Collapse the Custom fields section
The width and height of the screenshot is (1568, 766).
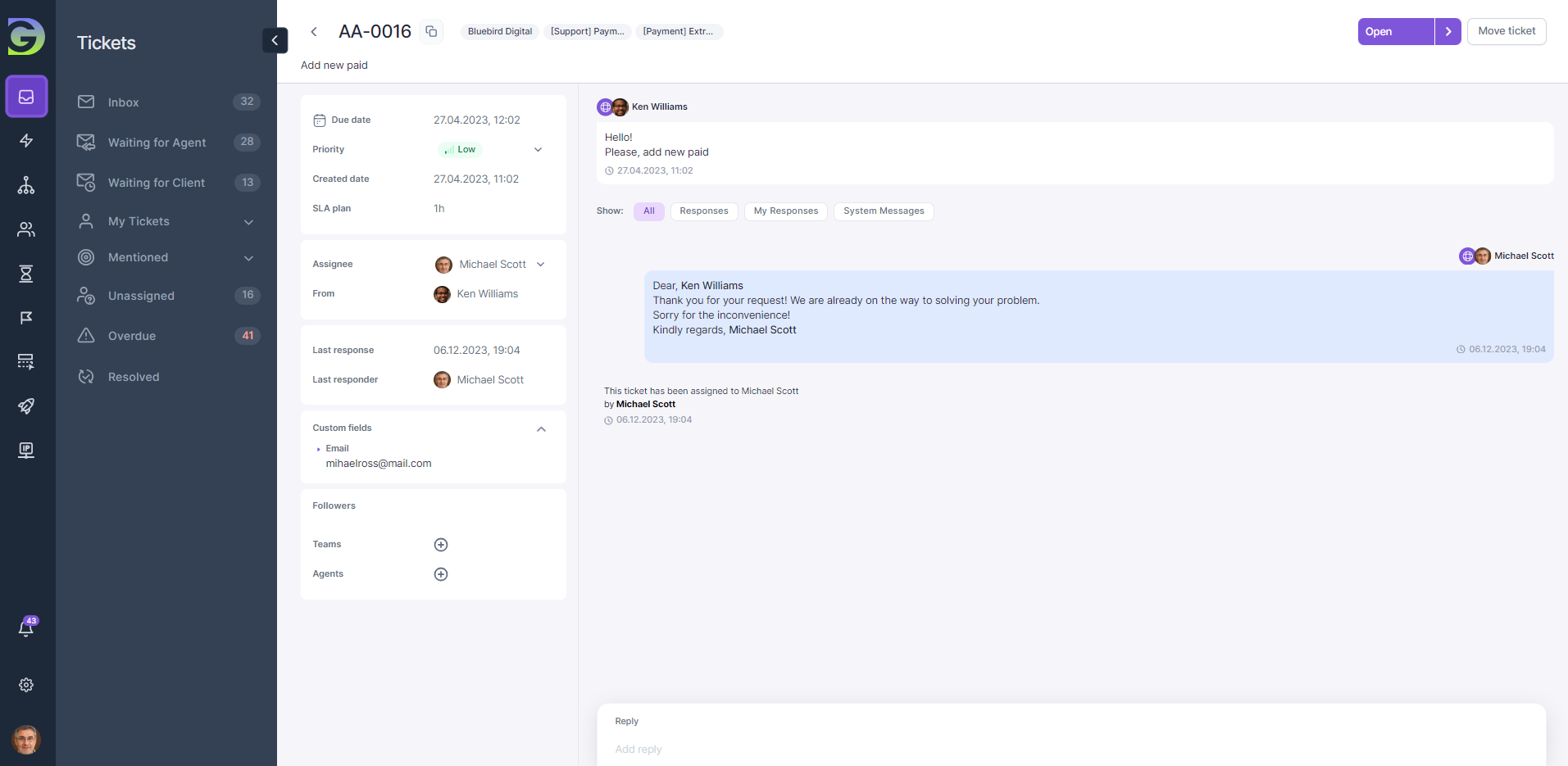541,429
